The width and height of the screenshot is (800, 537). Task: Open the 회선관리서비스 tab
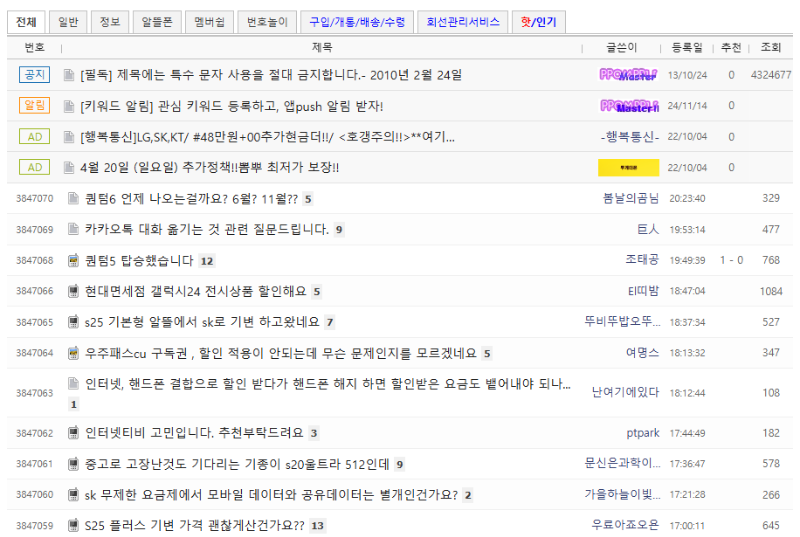click(463, 22)
